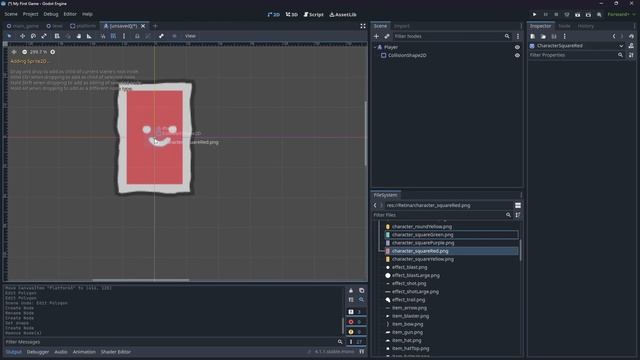Select character_squareGreen.png in FileSystem

coord(451,235)
